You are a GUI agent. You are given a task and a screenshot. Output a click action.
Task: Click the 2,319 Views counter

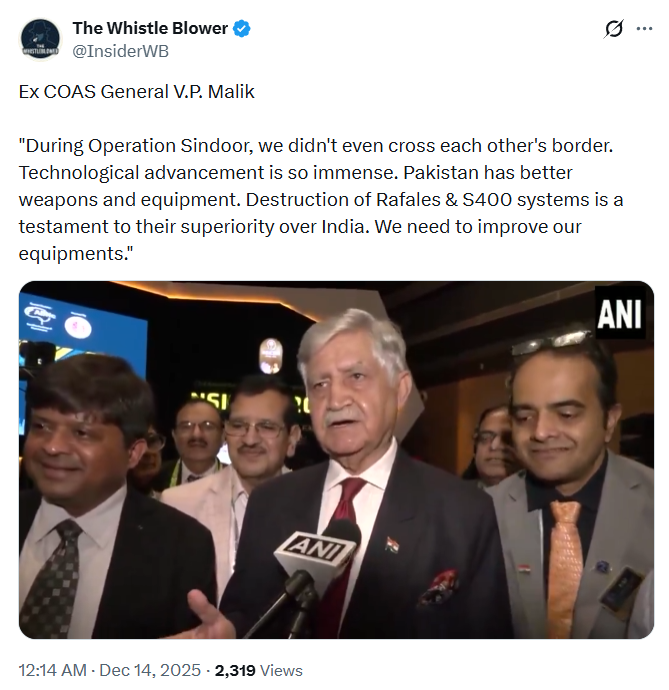pyautogui.click(x=259, y=670)
